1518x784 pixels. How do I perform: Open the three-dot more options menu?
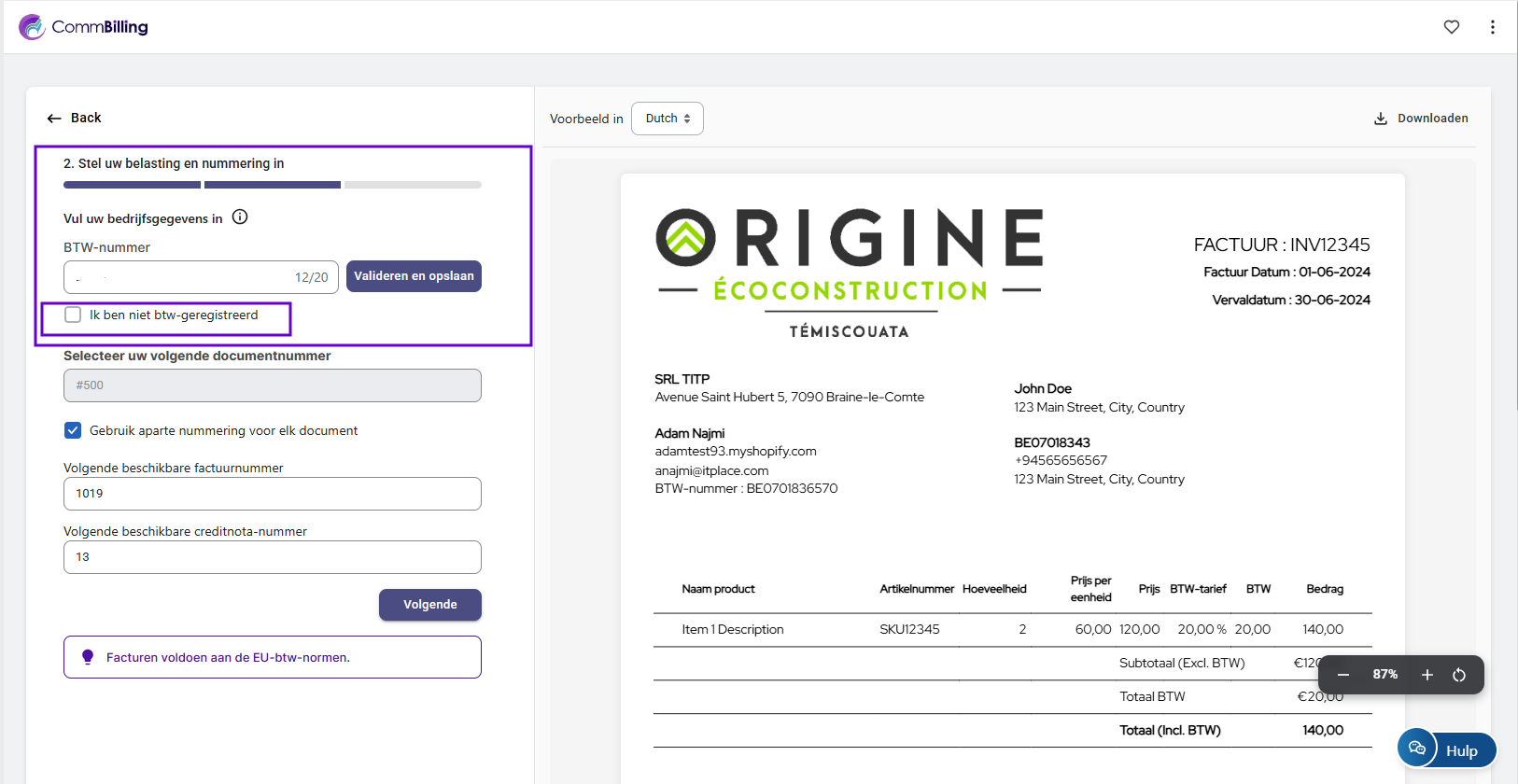coord(1492,27)
